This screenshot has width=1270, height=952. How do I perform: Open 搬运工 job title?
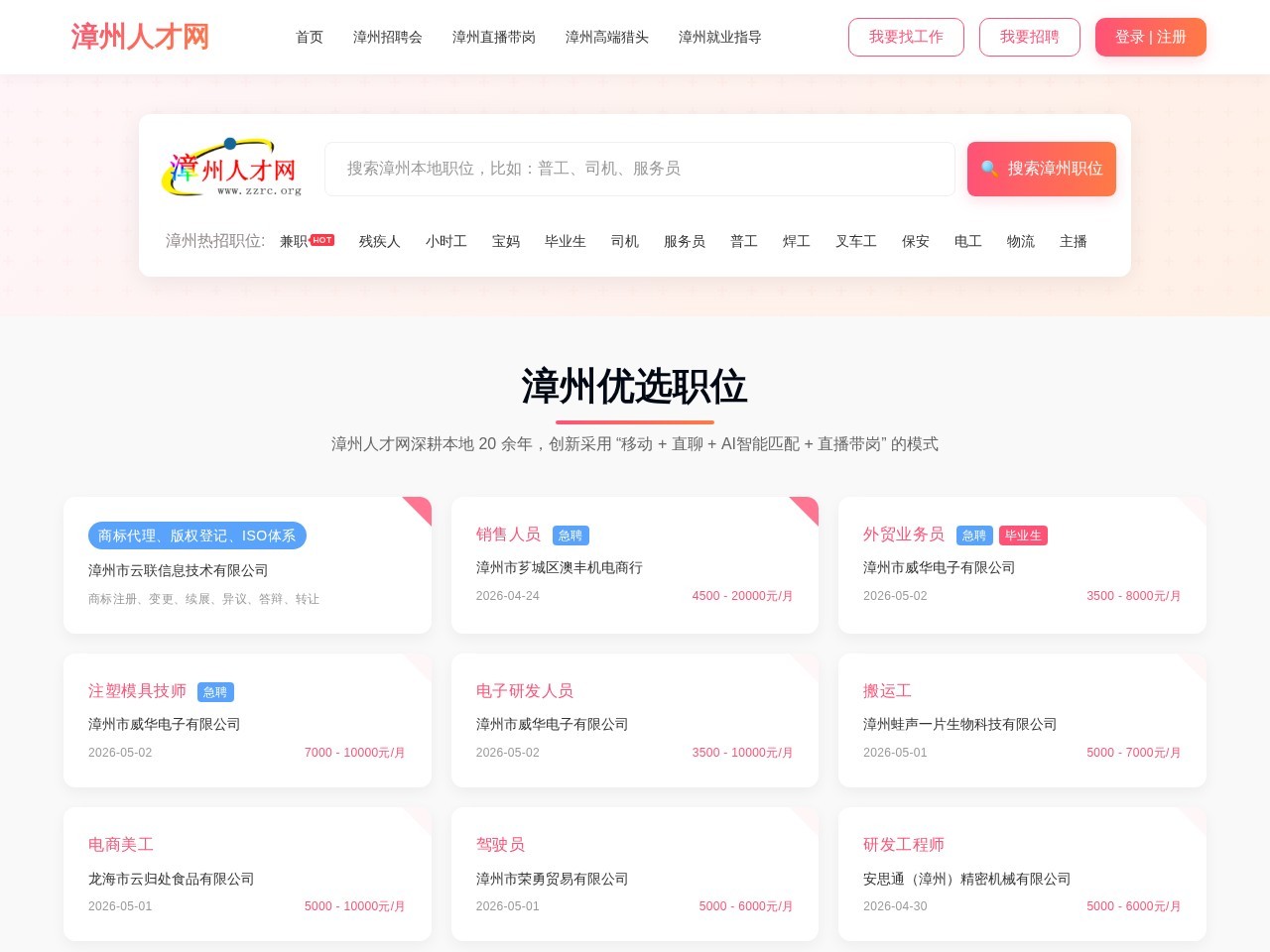click(887, 691)
